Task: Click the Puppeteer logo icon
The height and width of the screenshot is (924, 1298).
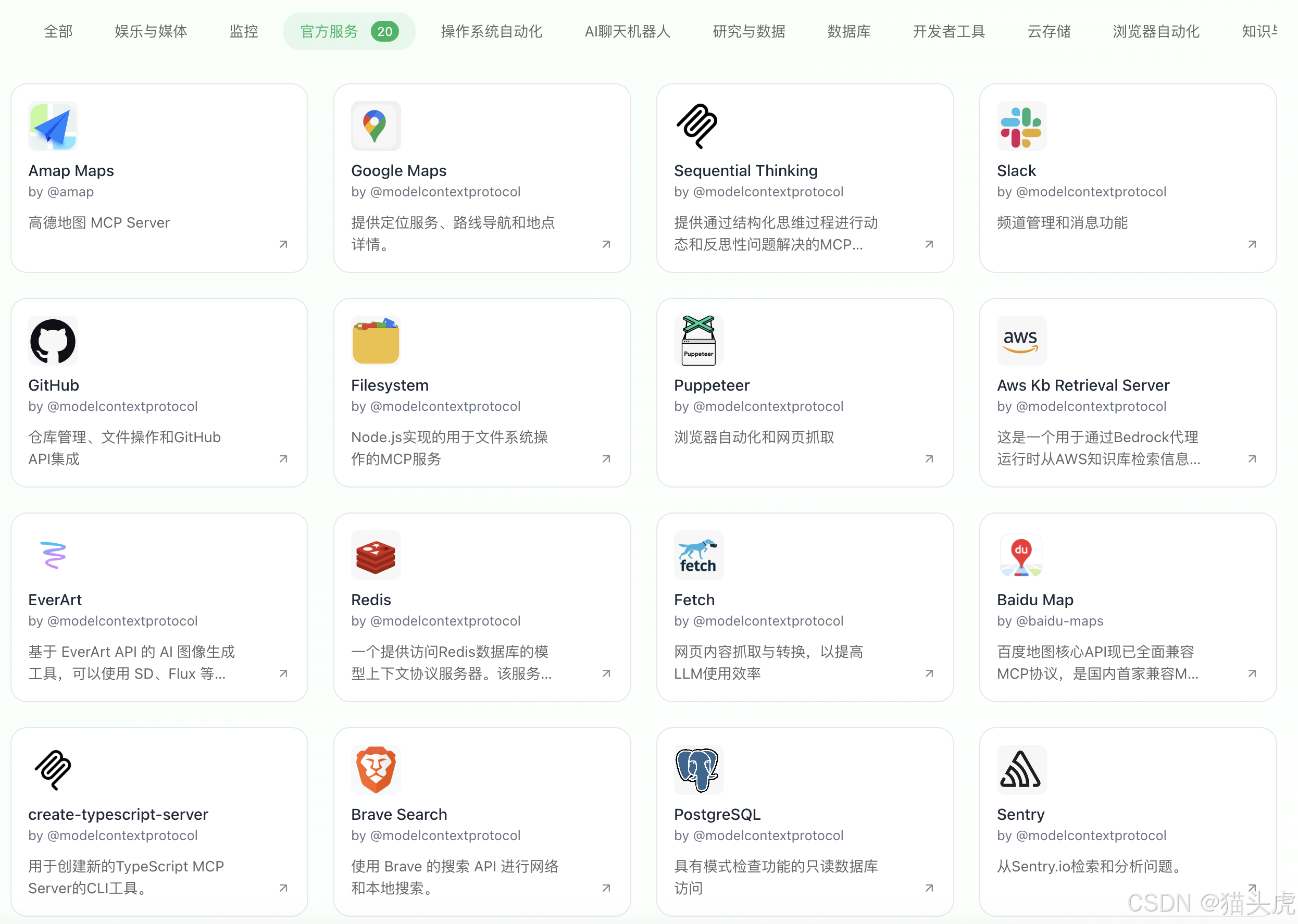Action: click(698, 340)
